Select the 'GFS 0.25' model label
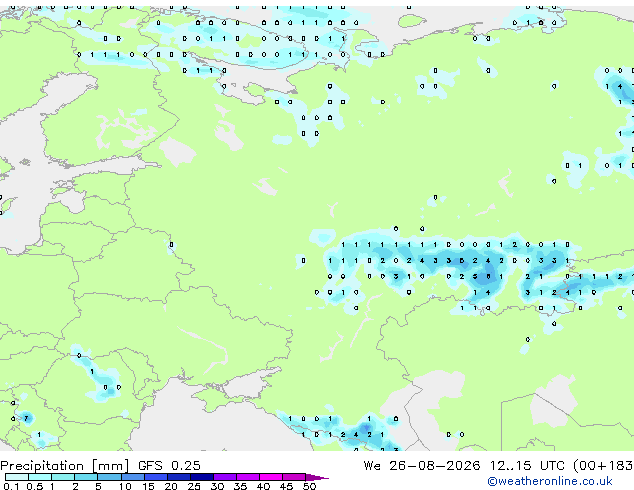 pos(169,466)
